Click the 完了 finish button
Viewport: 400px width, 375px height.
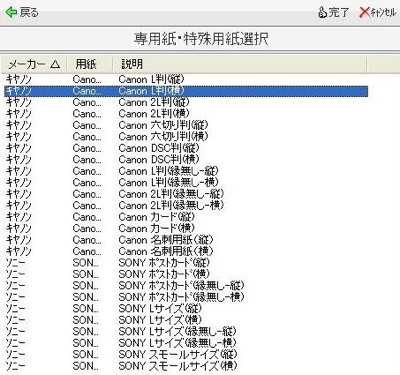[334, 13]
